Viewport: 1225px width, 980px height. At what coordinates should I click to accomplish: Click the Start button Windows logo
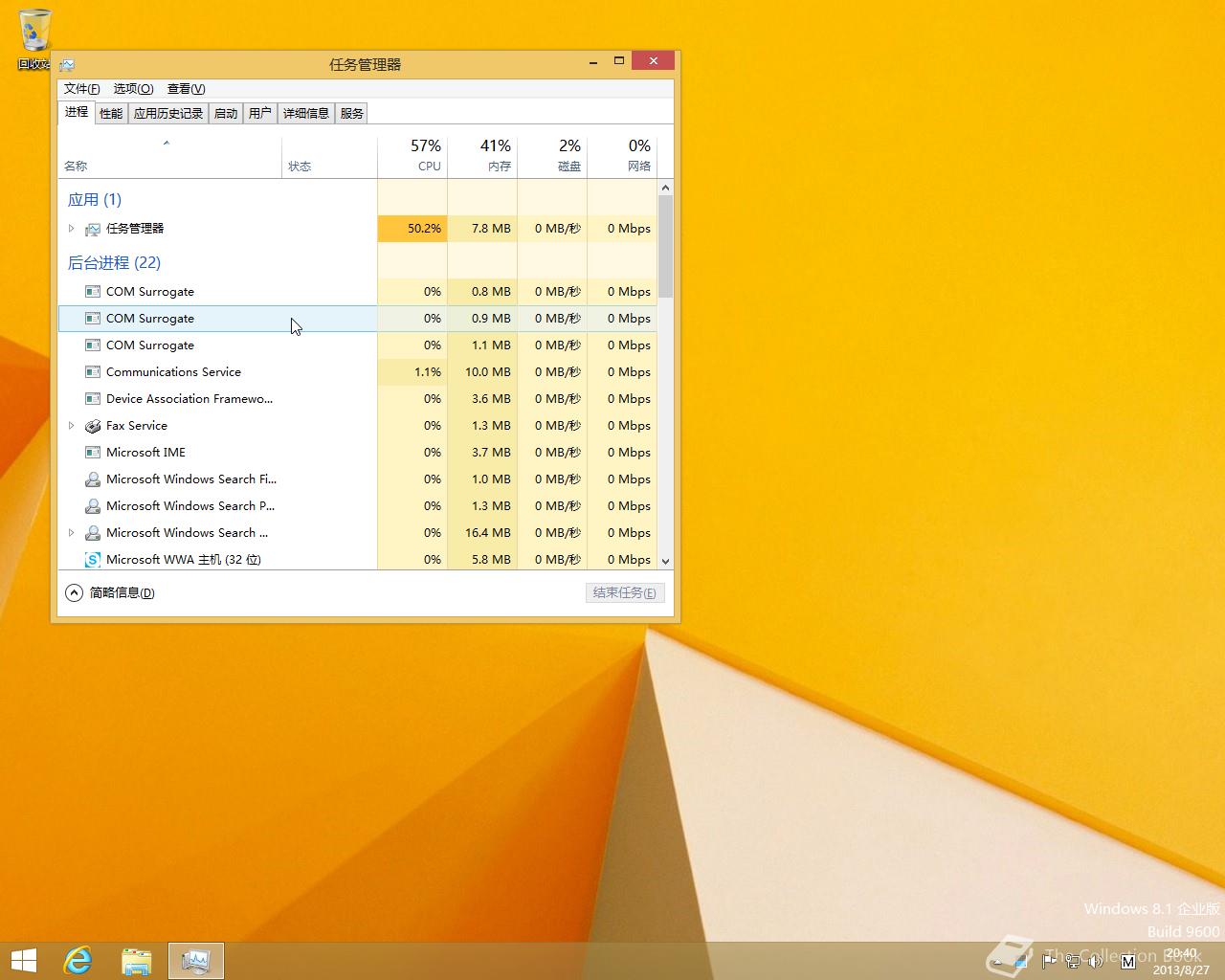23,960
